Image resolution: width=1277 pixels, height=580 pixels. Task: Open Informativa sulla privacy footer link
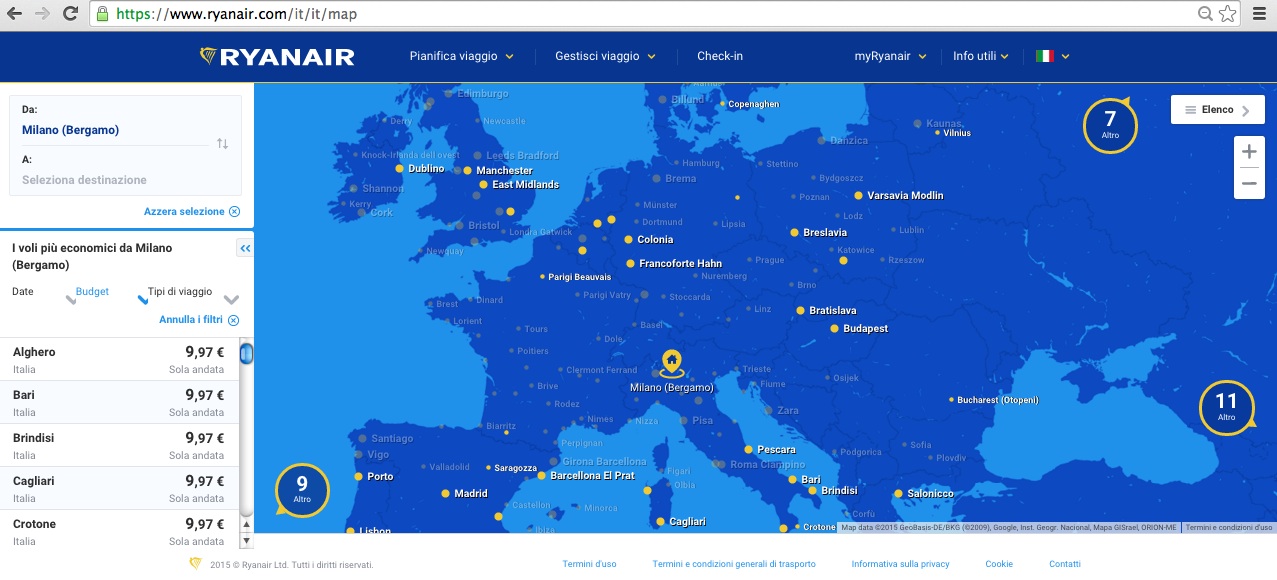click(x=900, y=565)
